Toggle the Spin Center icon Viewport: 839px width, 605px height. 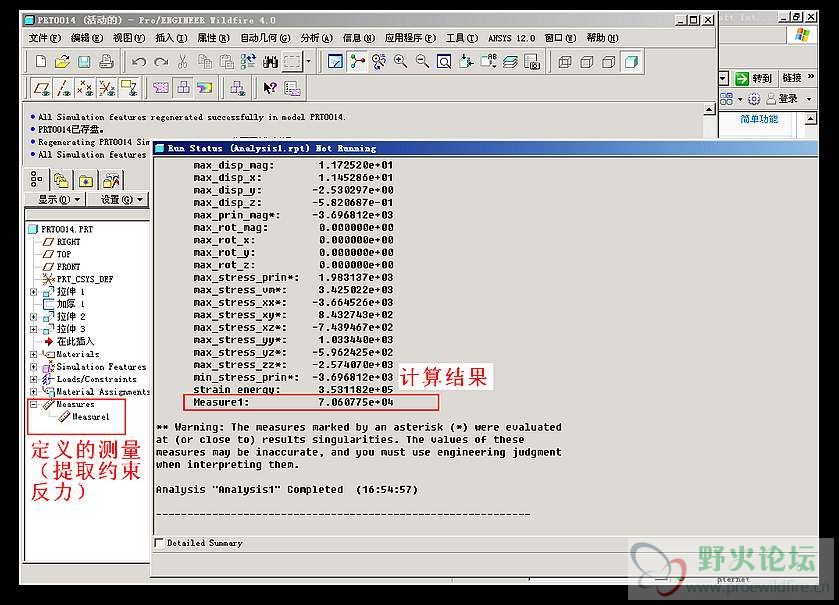(x=357, y=62)
